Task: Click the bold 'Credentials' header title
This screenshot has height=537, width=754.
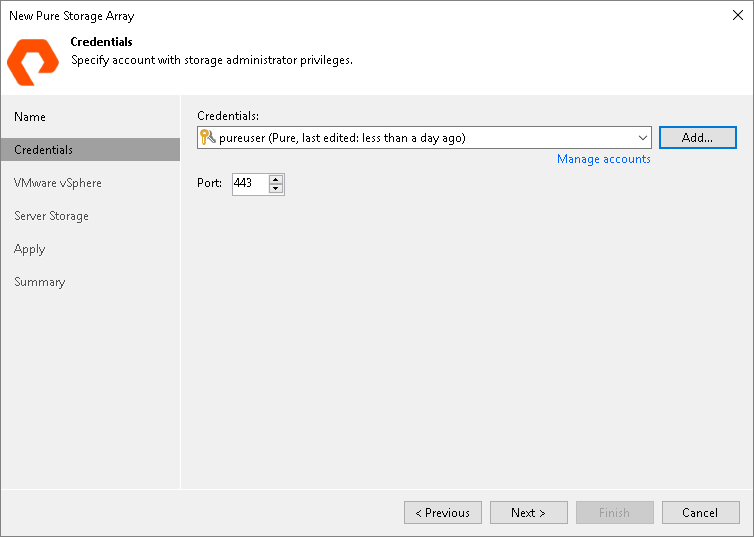Action: pyautogui.click(x=101, y=42)
